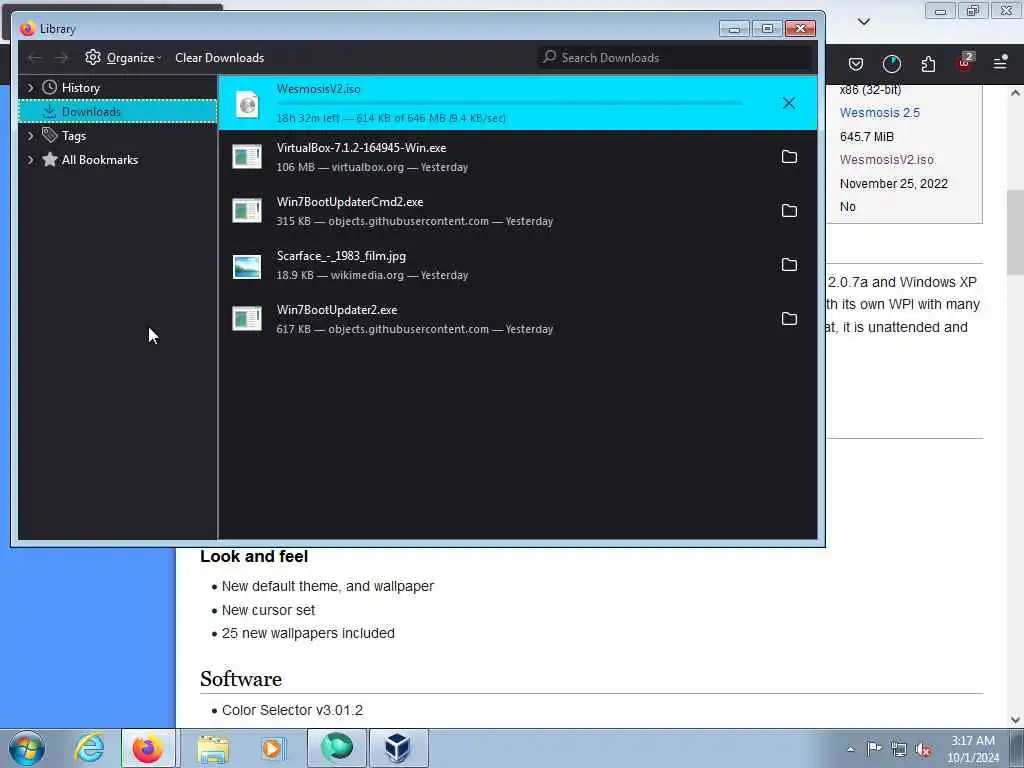
Task: Switch to Firefox on the taskbar
Action: pyautogui.click(x=148, y=748)
